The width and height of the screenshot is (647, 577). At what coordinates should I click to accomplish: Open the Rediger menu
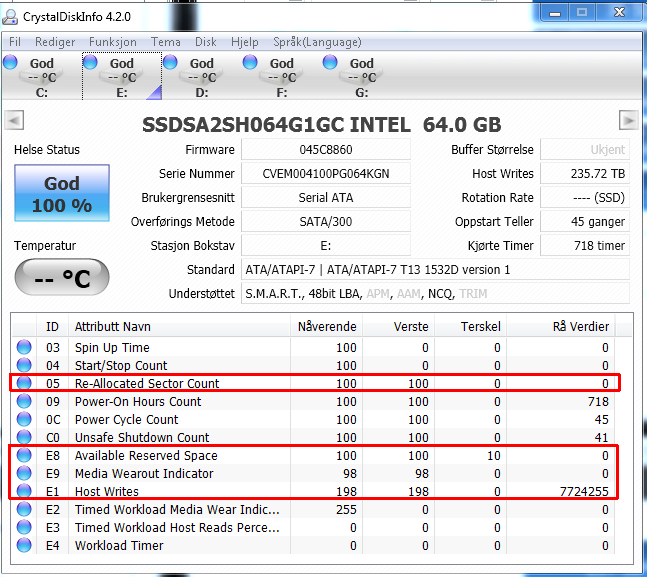coord(55,42)
